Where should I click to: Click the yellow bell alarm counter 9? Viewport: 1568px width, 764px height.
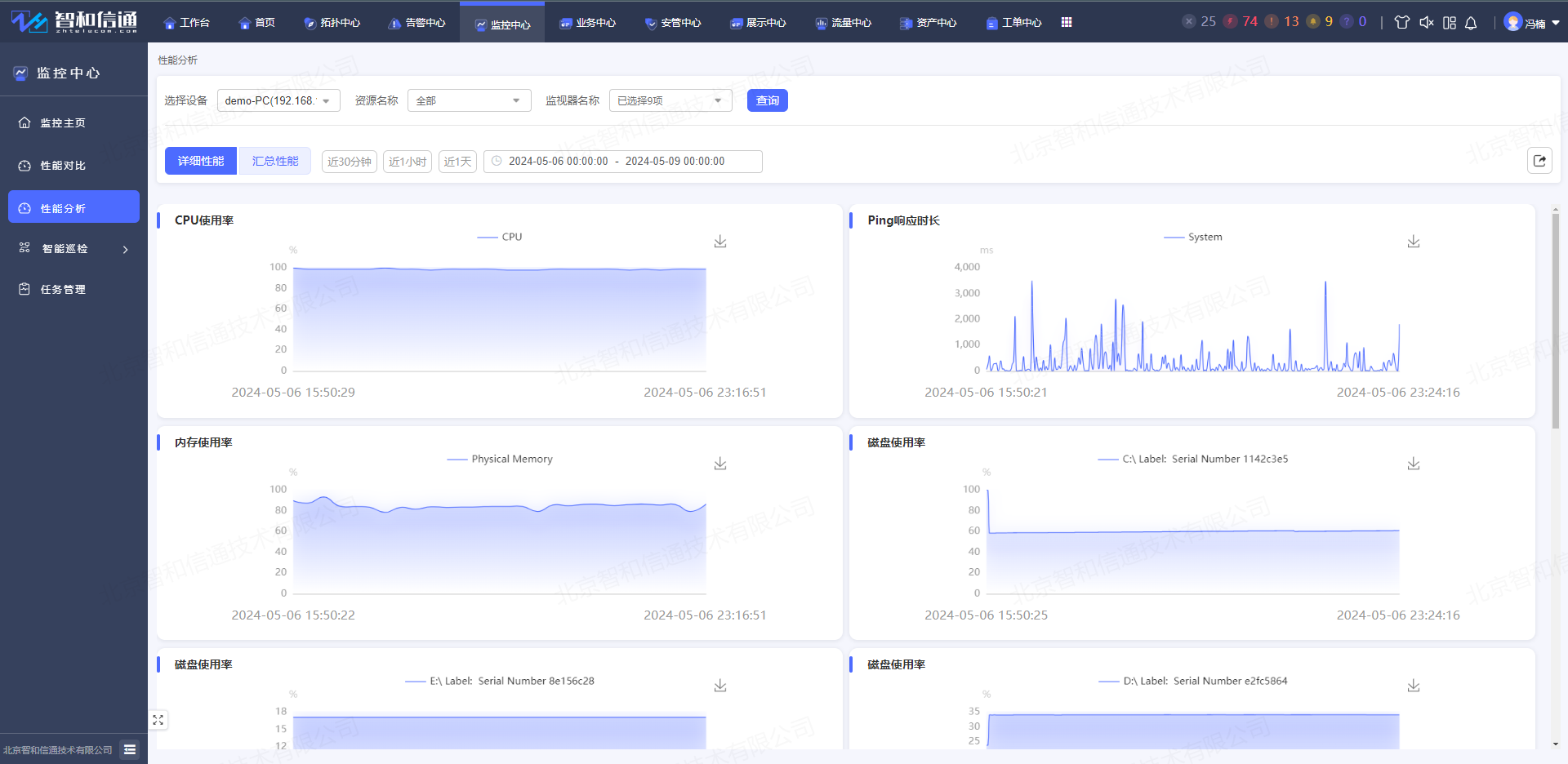pos(1320,22)
